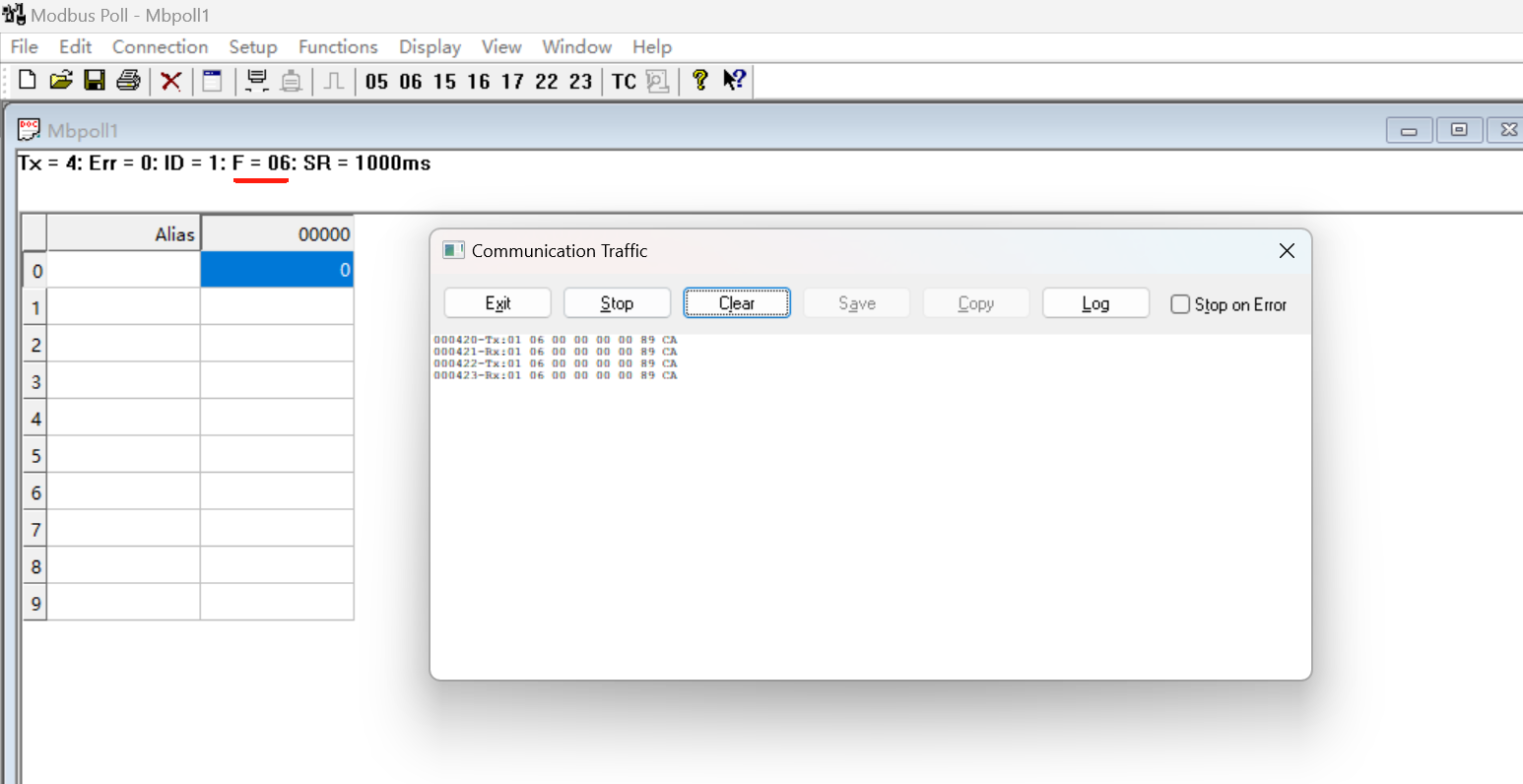This screenshot has width=1523, height=784.
Task: Print with the printer toolbar icon
Action: tap(128, 81)
